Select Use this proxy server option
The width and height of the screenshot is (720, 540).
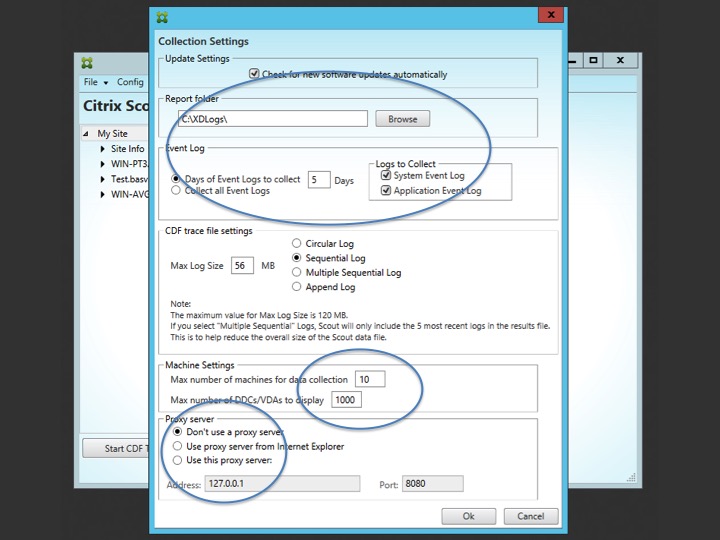[177, 460]
